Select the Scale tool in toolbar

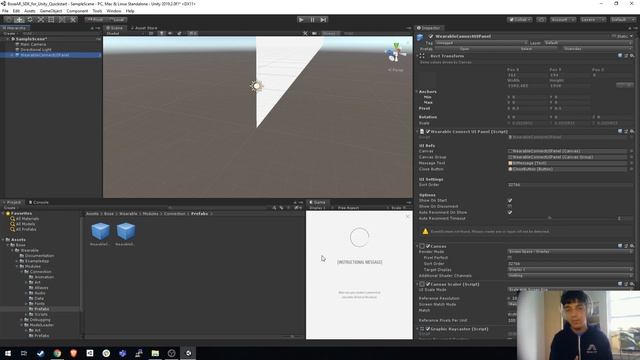[40, 20]
